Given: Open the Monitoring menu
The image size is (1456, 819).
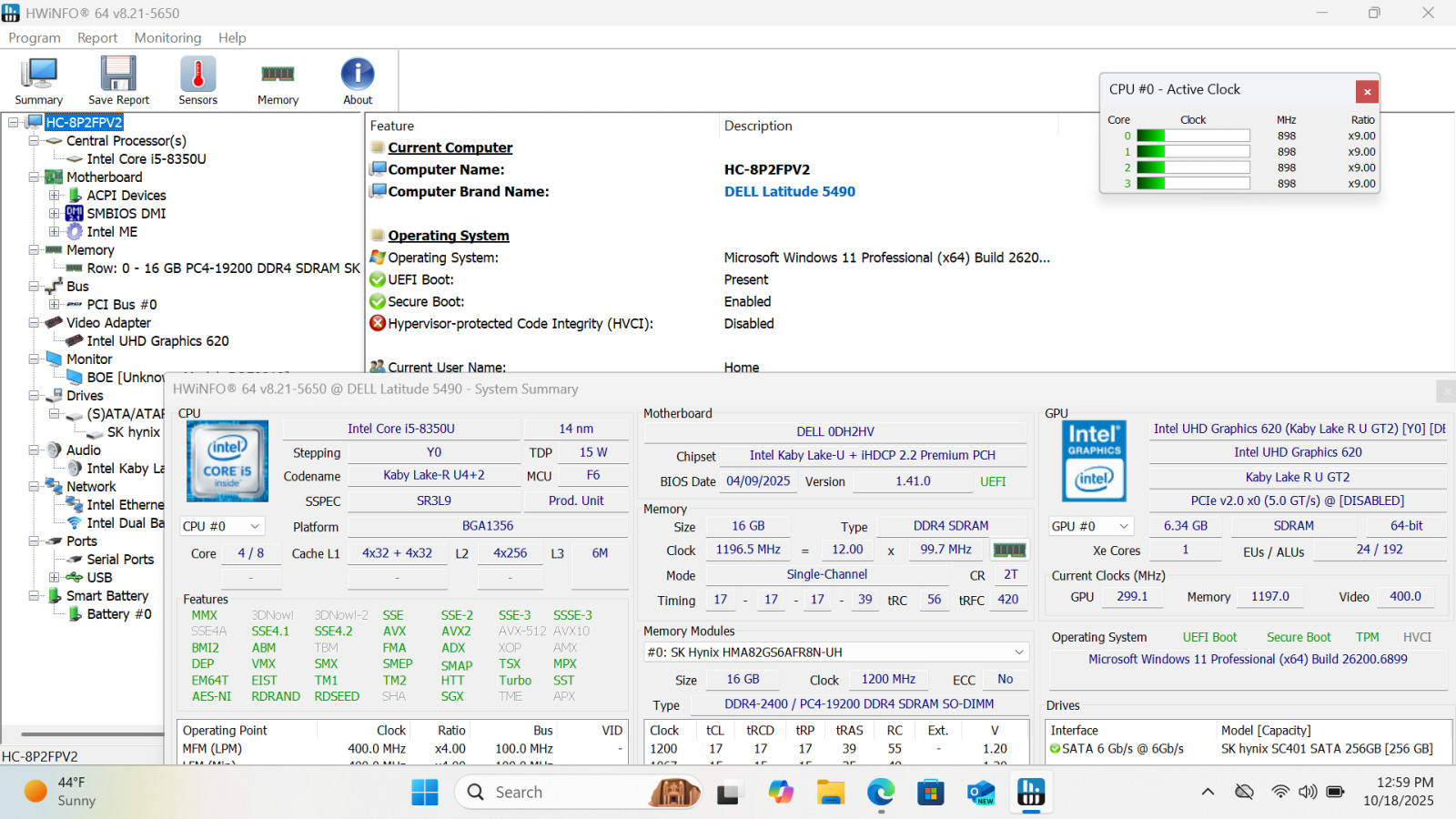Looking at the screenshot, I should [x=167, y=38].
